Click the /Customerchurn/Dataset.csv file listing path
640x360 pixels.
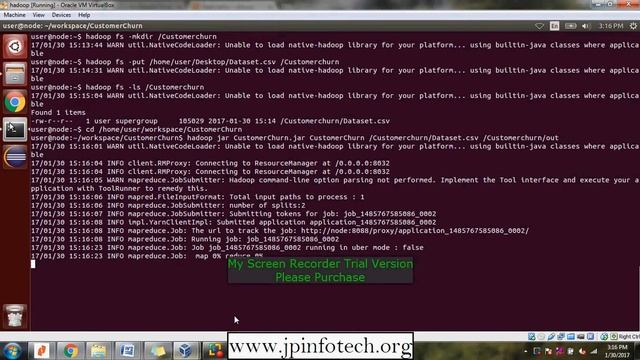[335, 121]
